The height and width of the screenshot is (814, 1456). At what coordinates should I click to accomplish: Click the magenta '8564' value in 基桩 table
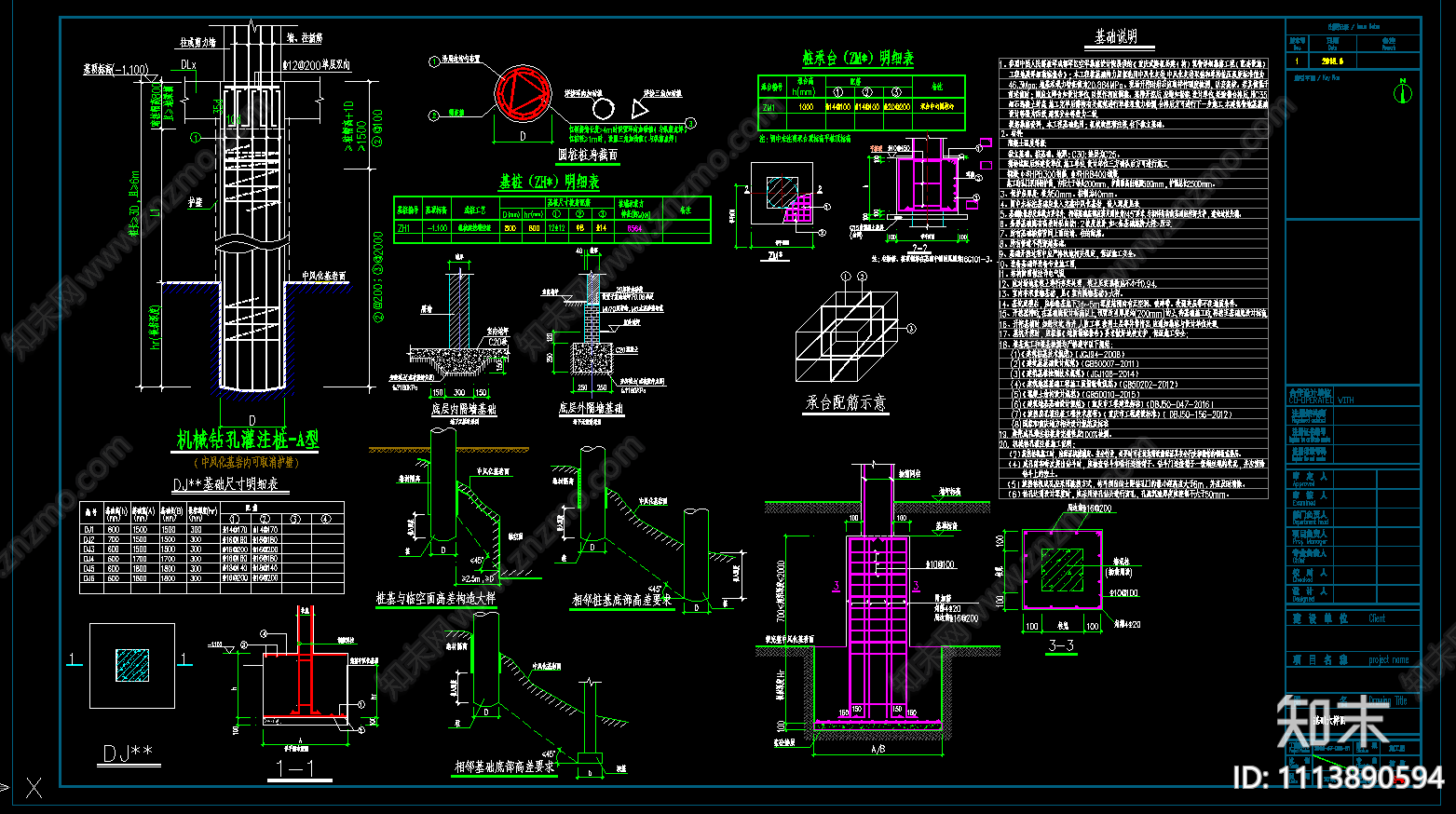(634, 228)
